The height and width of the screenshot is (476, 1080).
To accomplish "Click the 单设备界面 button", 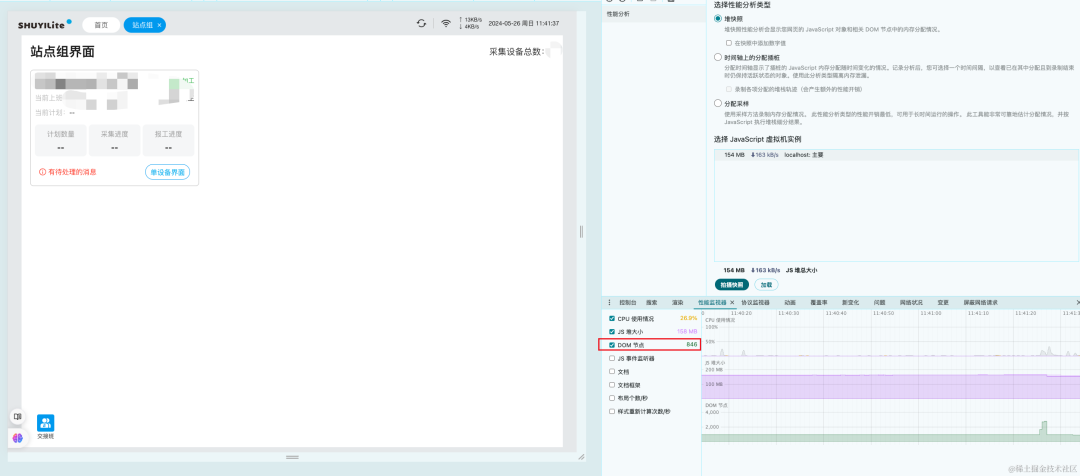I will point(167,172).
